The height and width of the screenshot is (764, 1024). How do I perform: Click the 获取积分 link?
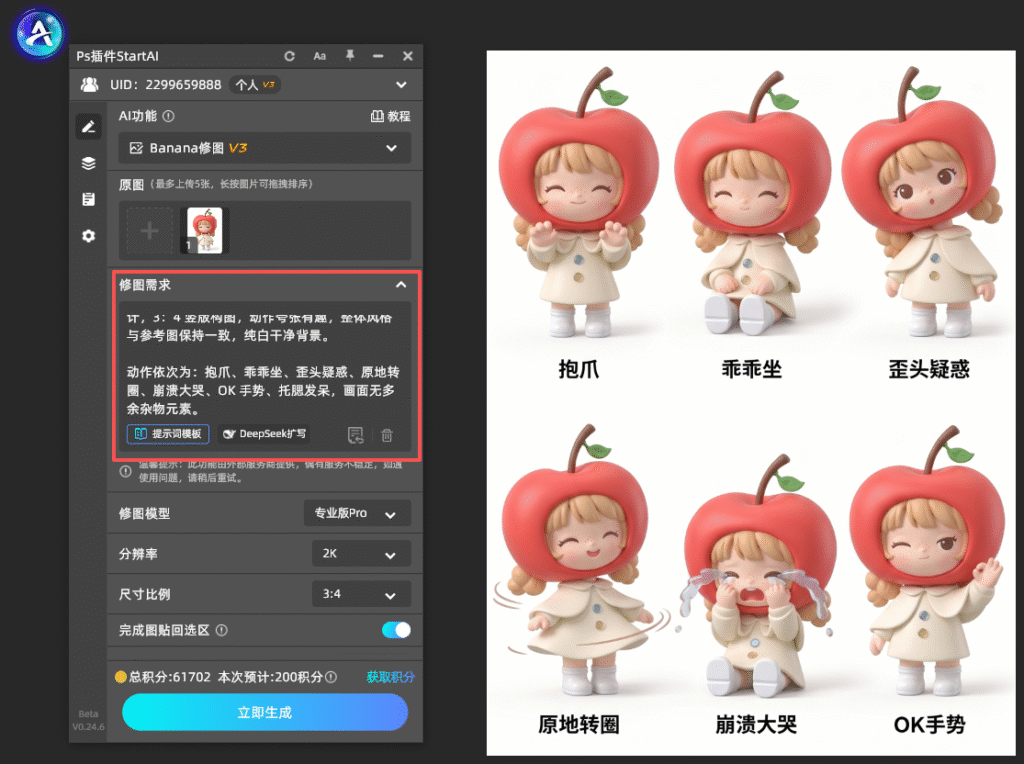(391, 677)
